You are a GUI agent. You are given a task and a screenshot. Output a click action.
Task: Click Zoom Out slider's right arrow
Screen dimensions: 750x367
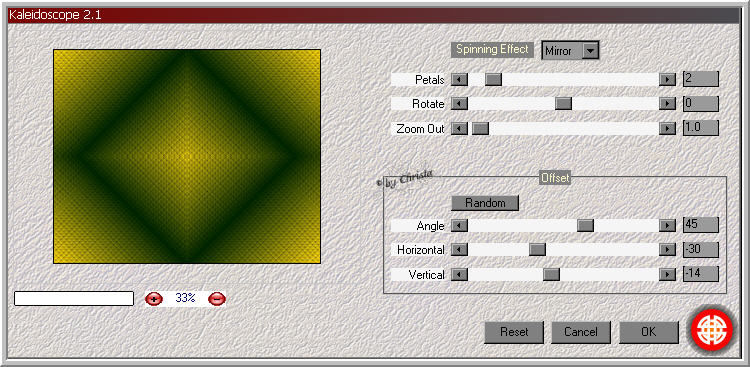(x=667, y=128)
